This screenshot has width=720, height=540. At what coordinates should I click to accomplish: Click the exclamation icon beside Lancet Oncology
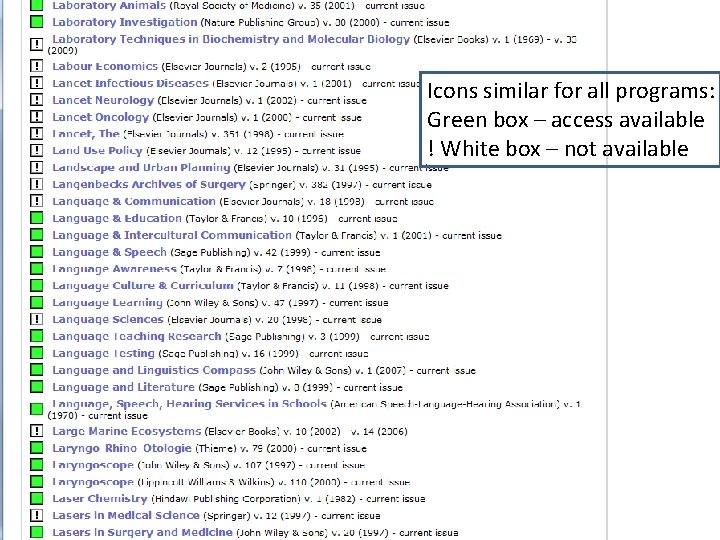[36, 117]
